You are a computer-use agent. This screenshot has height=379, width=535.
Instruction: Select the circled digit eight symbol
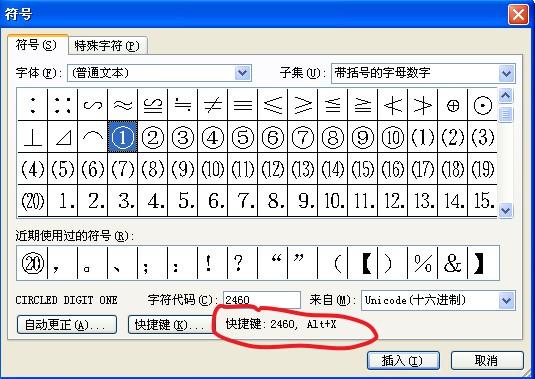click(333, 137)
